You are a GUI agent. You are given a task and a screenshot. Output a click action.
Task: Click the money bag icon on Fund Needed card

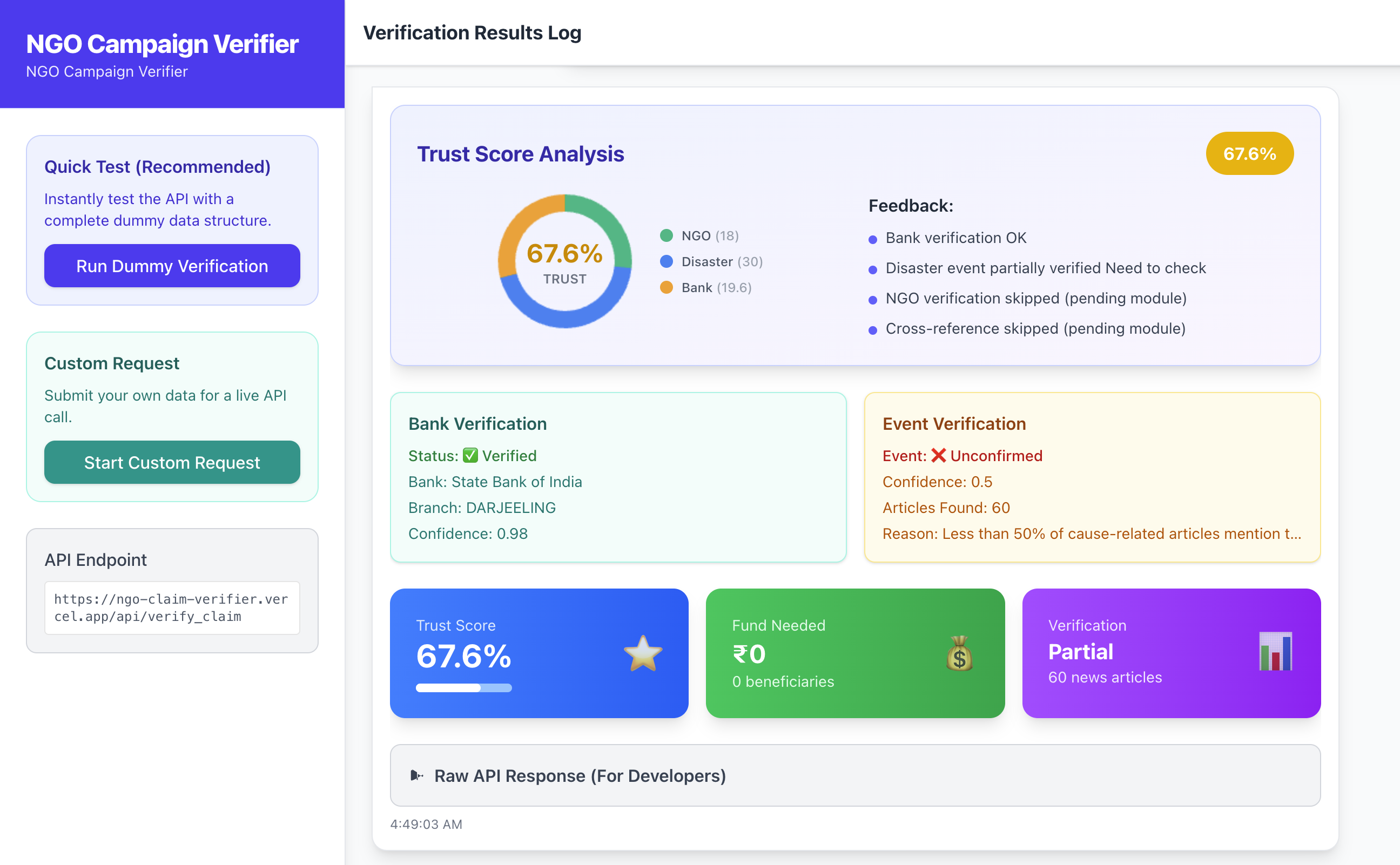[x=960, y=653]
